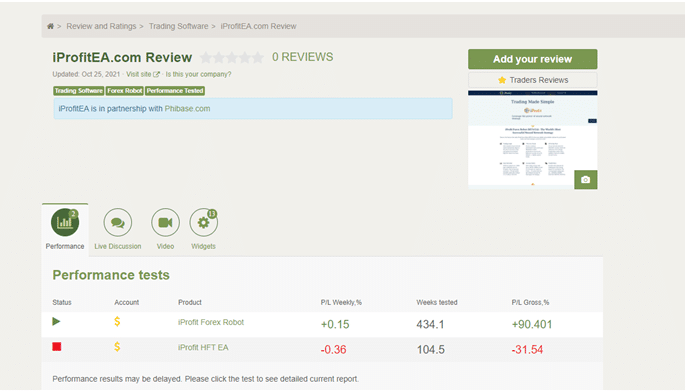Open the Visit site link
Image resolution: width=687 pixels, height=392 pixels.
138,74
